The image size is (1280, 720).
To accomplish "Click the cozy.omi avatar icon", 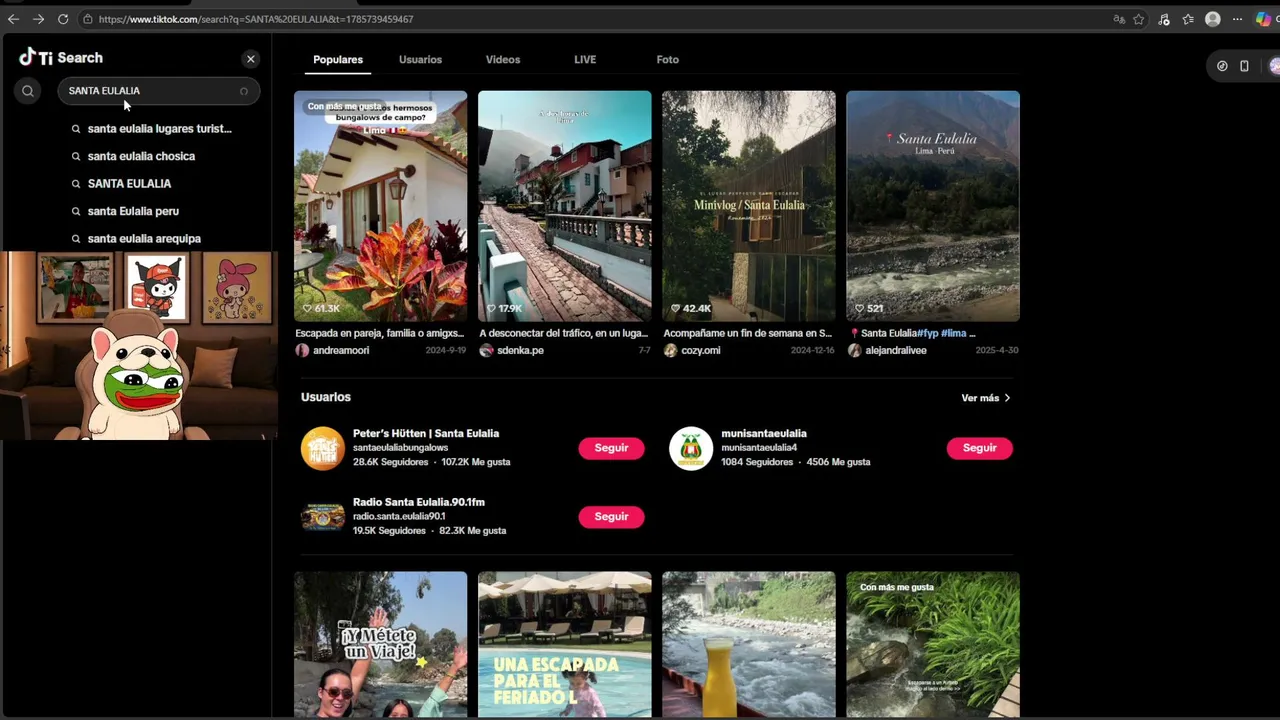I will pos(670,351).
